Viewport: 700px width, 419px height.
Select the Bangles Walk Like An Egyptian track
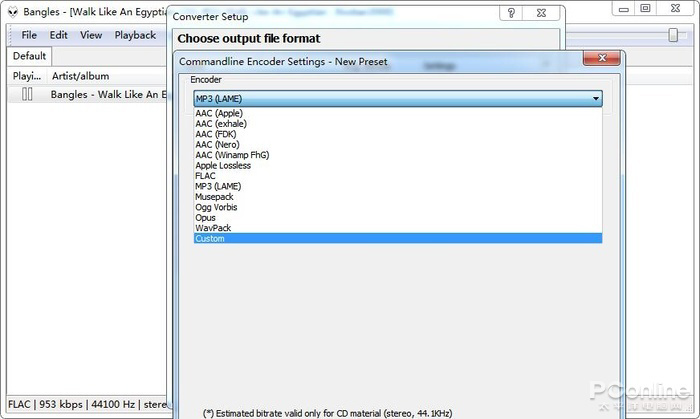tap(110, 95)
